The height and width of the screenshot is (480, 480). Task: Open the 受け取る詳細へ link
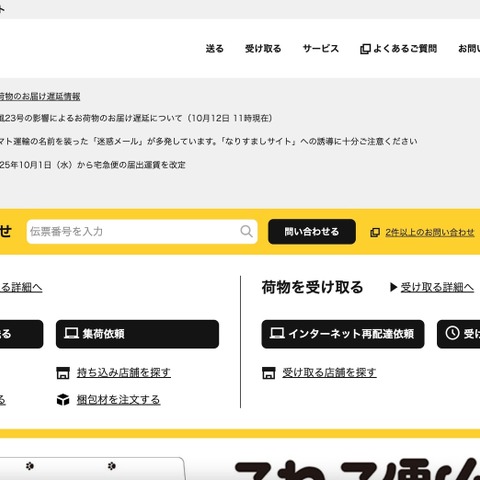[437, 287]
